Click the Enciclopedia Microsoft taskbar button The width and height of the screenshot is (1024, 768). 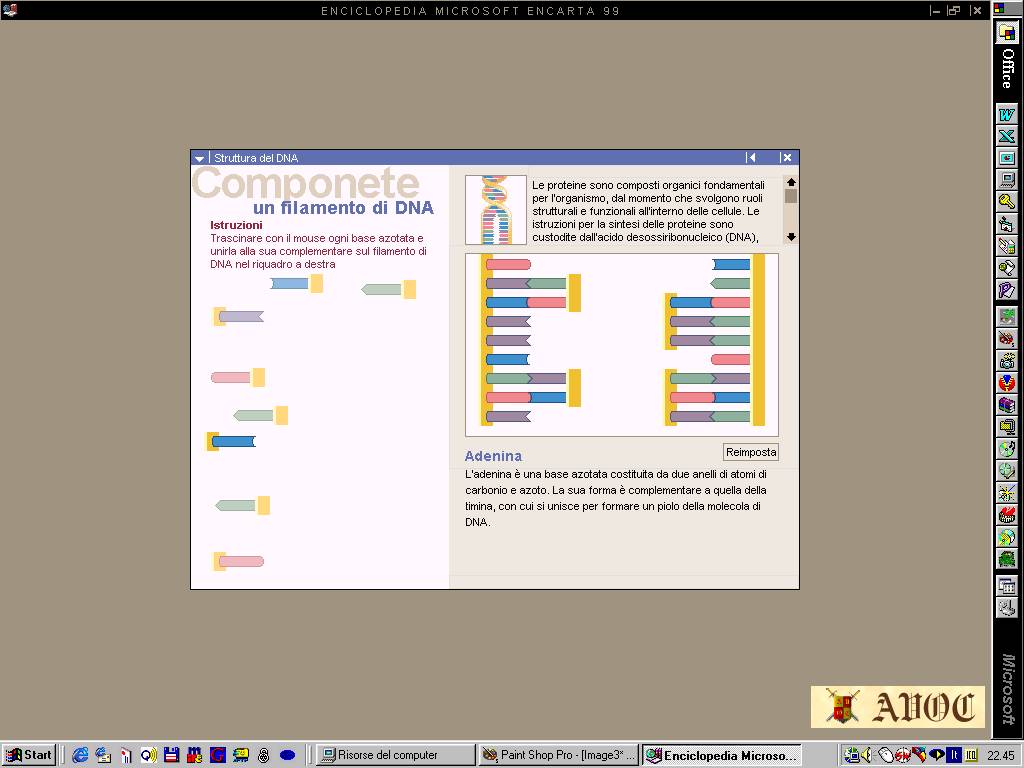[x=722, y=755]
